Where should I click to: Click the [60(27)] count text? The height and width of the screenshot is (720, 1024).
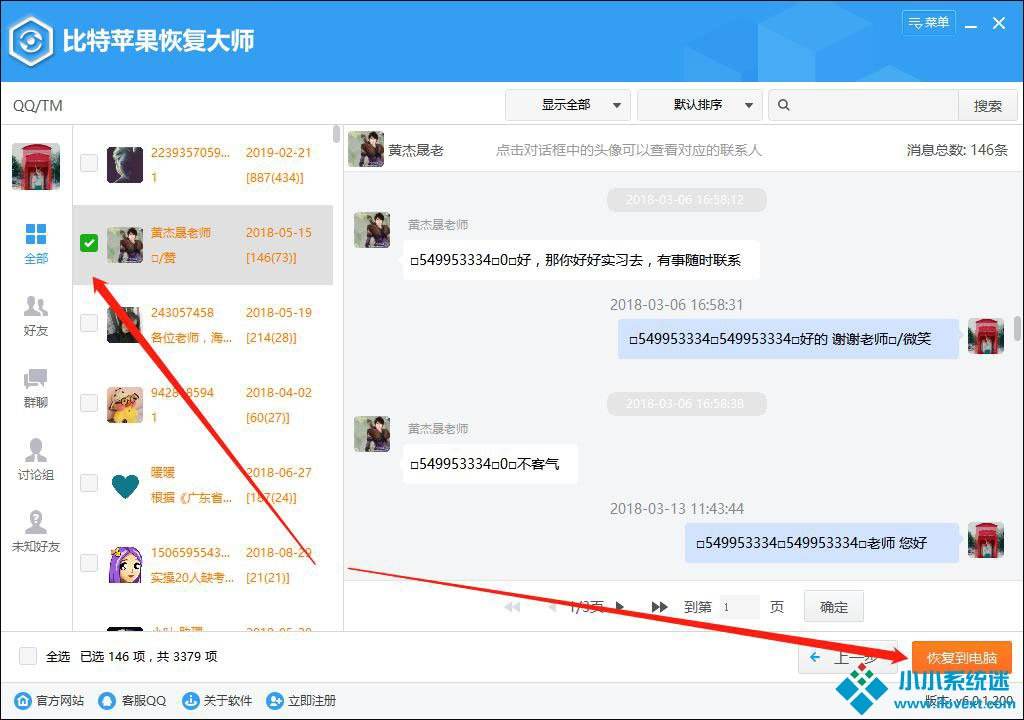267,417
